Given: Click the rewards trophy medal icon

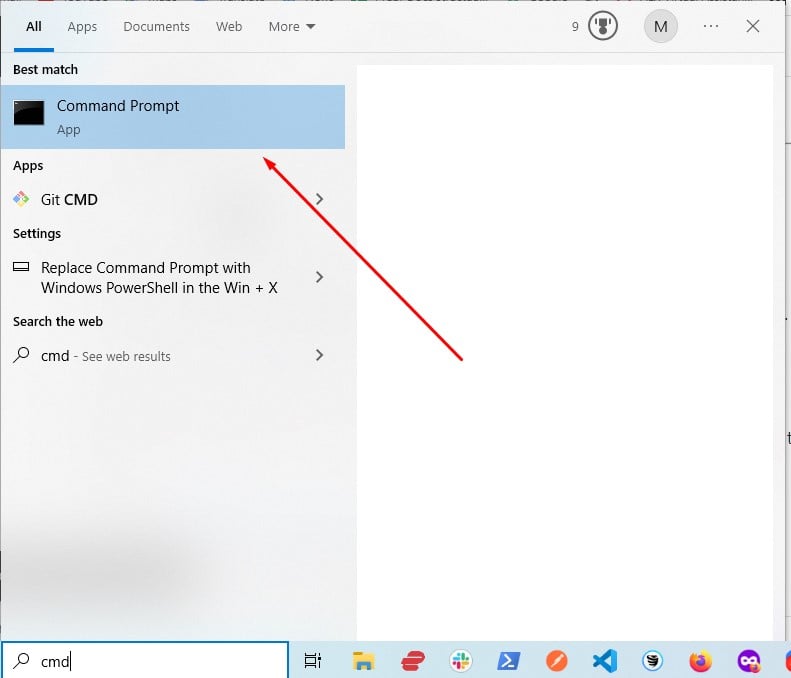Looking at the screenshot, I should [x=603, y=26].
